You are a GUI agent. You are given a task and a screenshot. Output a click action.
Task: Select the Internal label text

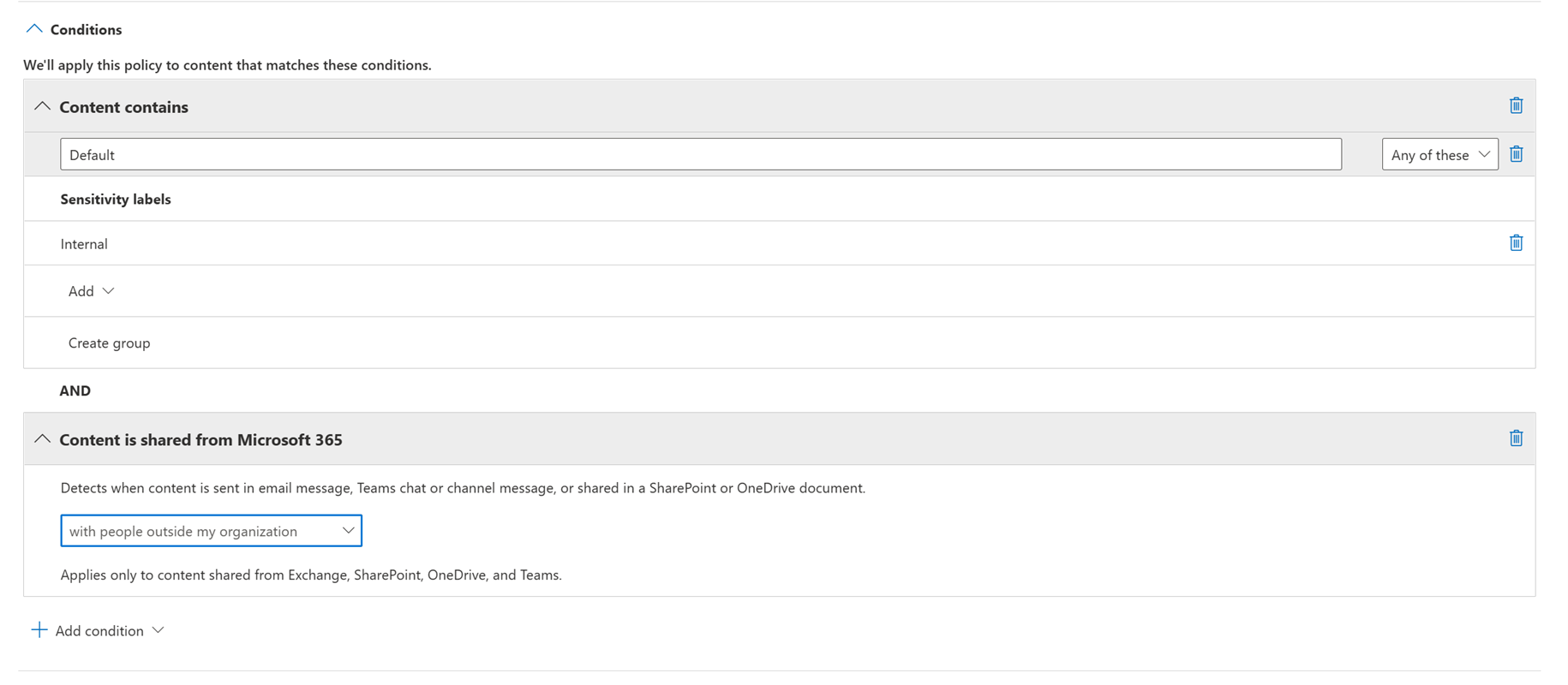click(x=84, y=244)
